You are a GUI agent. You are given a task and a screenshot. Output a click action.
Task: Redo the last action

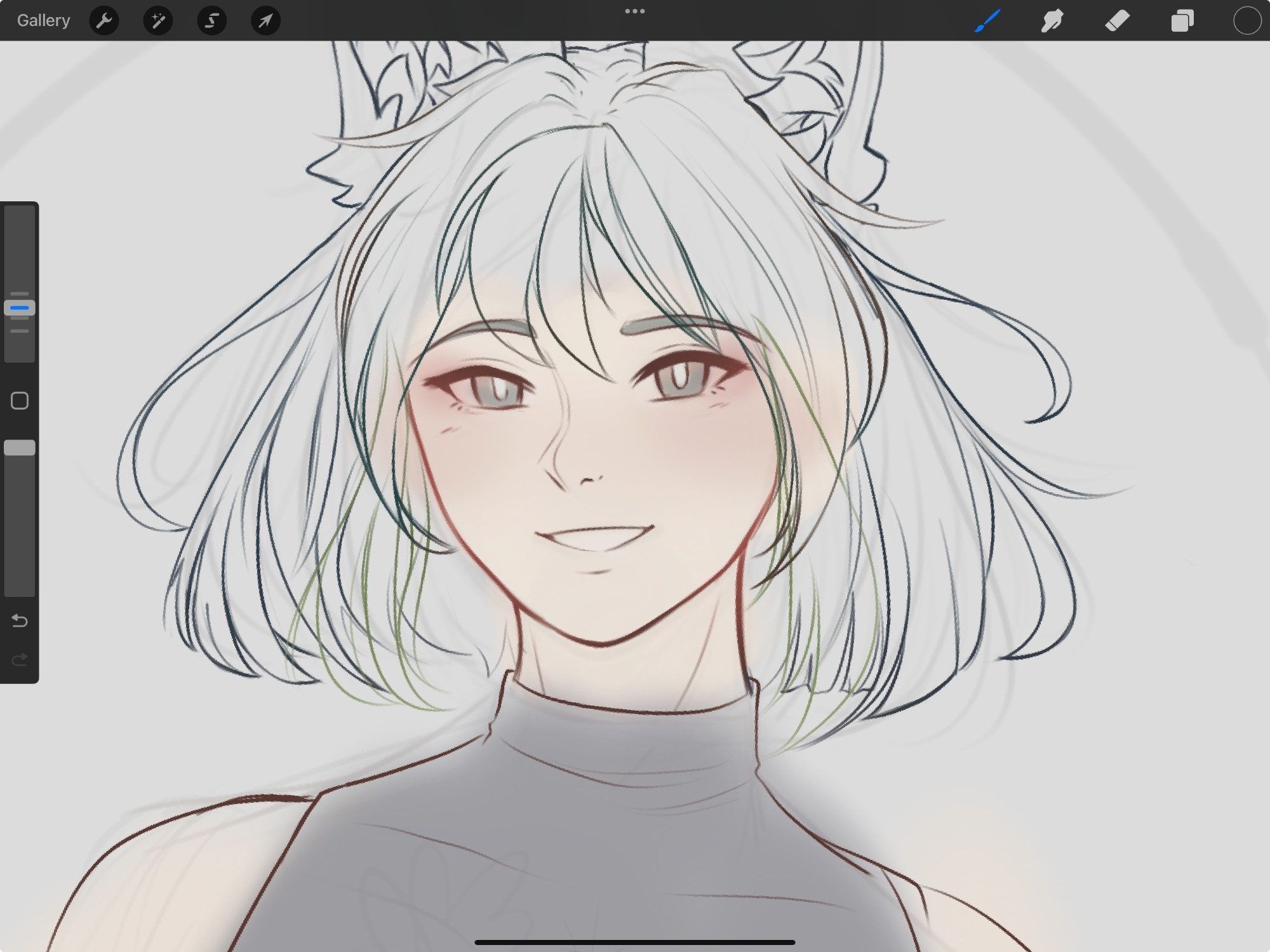20,660
